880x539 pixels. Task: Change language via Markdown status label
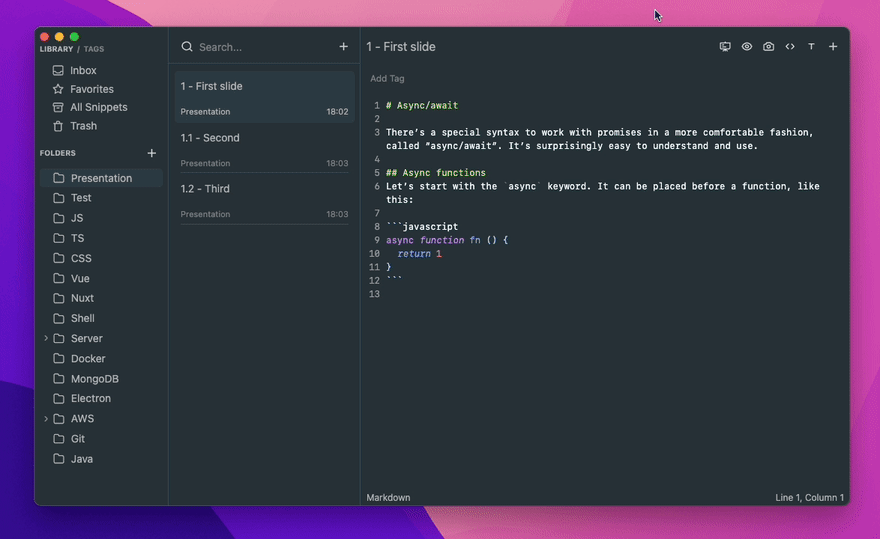click(x=388, y=497)
